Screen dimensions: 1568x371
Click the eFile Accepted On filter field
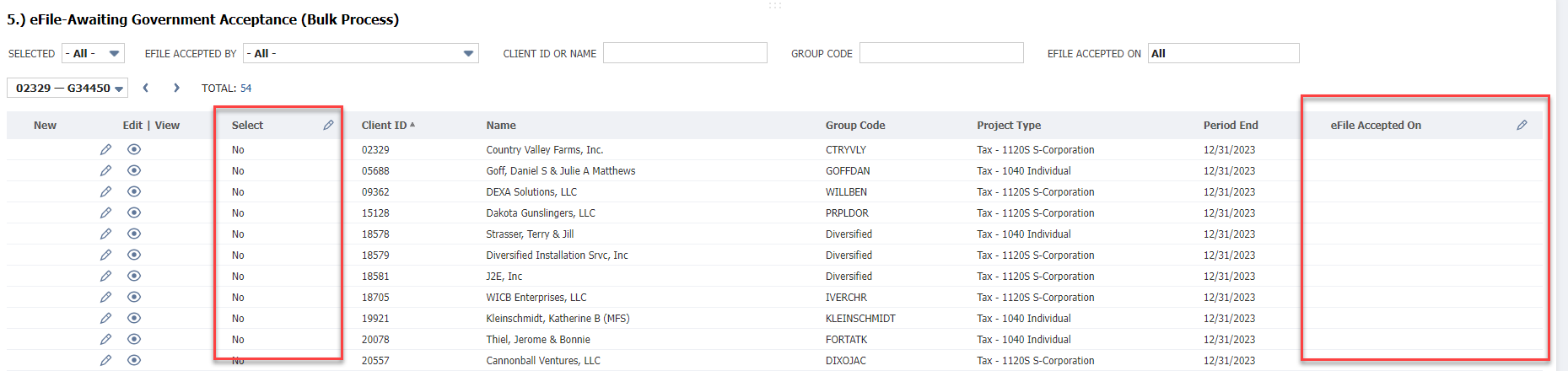[x=1223, y=53]
